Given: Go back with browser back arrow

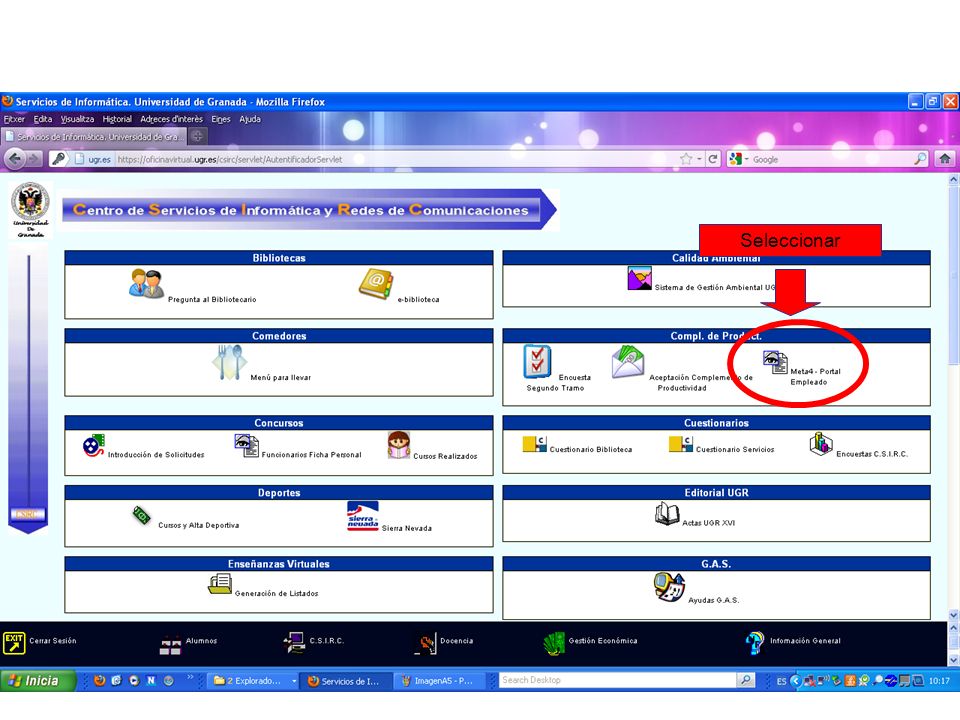Looking at the screenshot, I should click(15, 159).
